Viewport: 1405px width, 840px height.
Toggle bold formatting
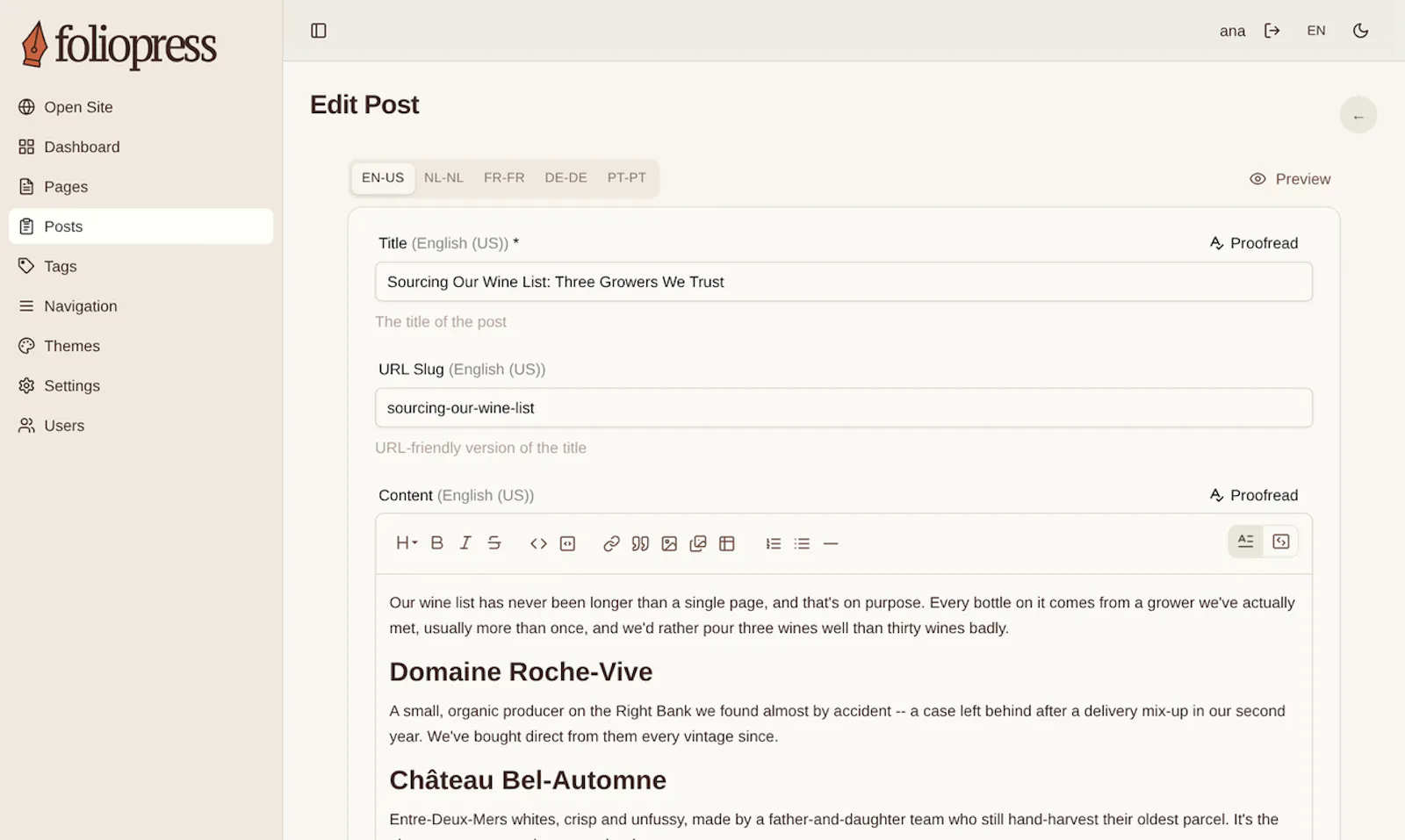[x=436, y=543]
